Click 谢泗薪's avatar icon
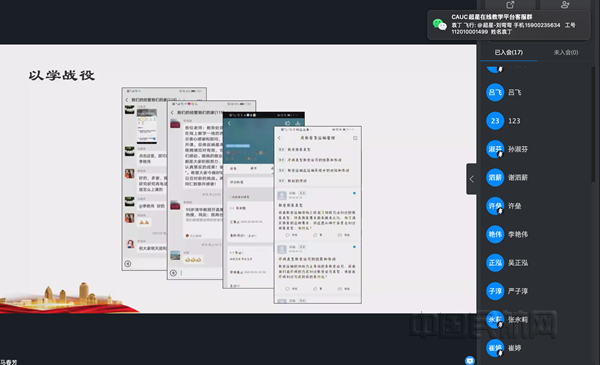This screenshot has height=365, width=600. [495, 178]
